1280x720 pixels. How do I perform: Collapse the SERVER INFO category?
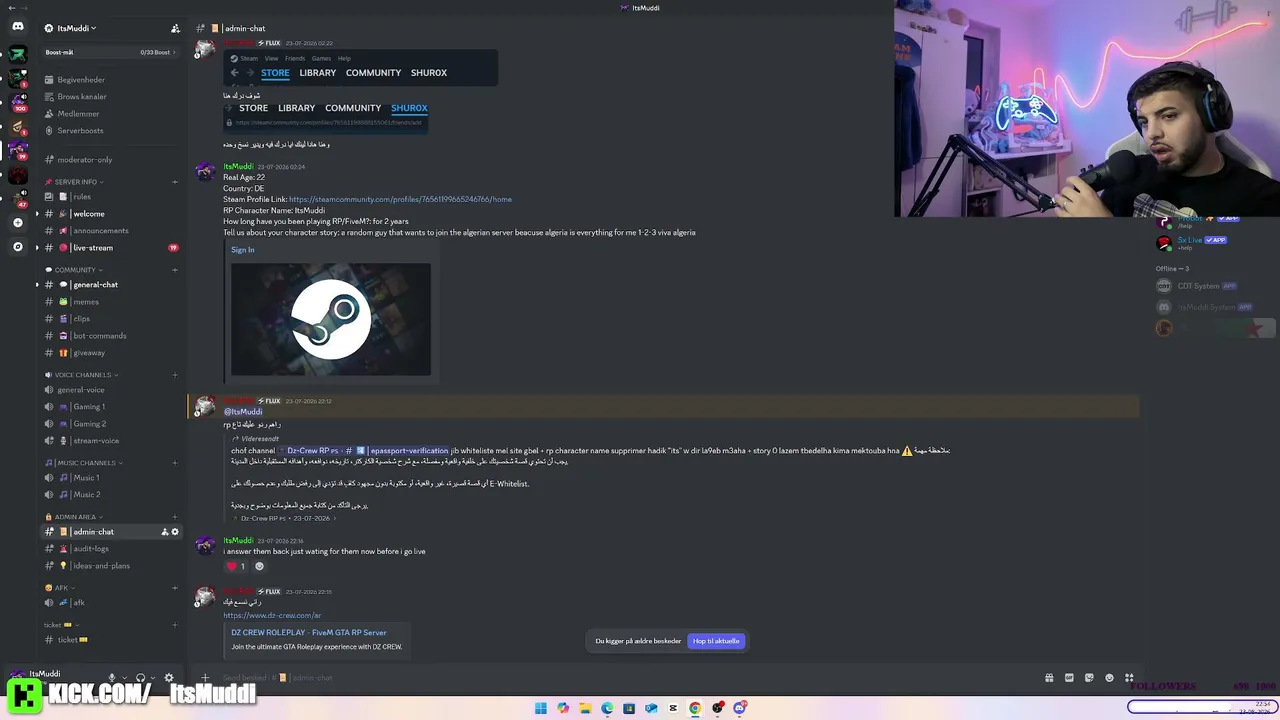(x=76, y=182)
